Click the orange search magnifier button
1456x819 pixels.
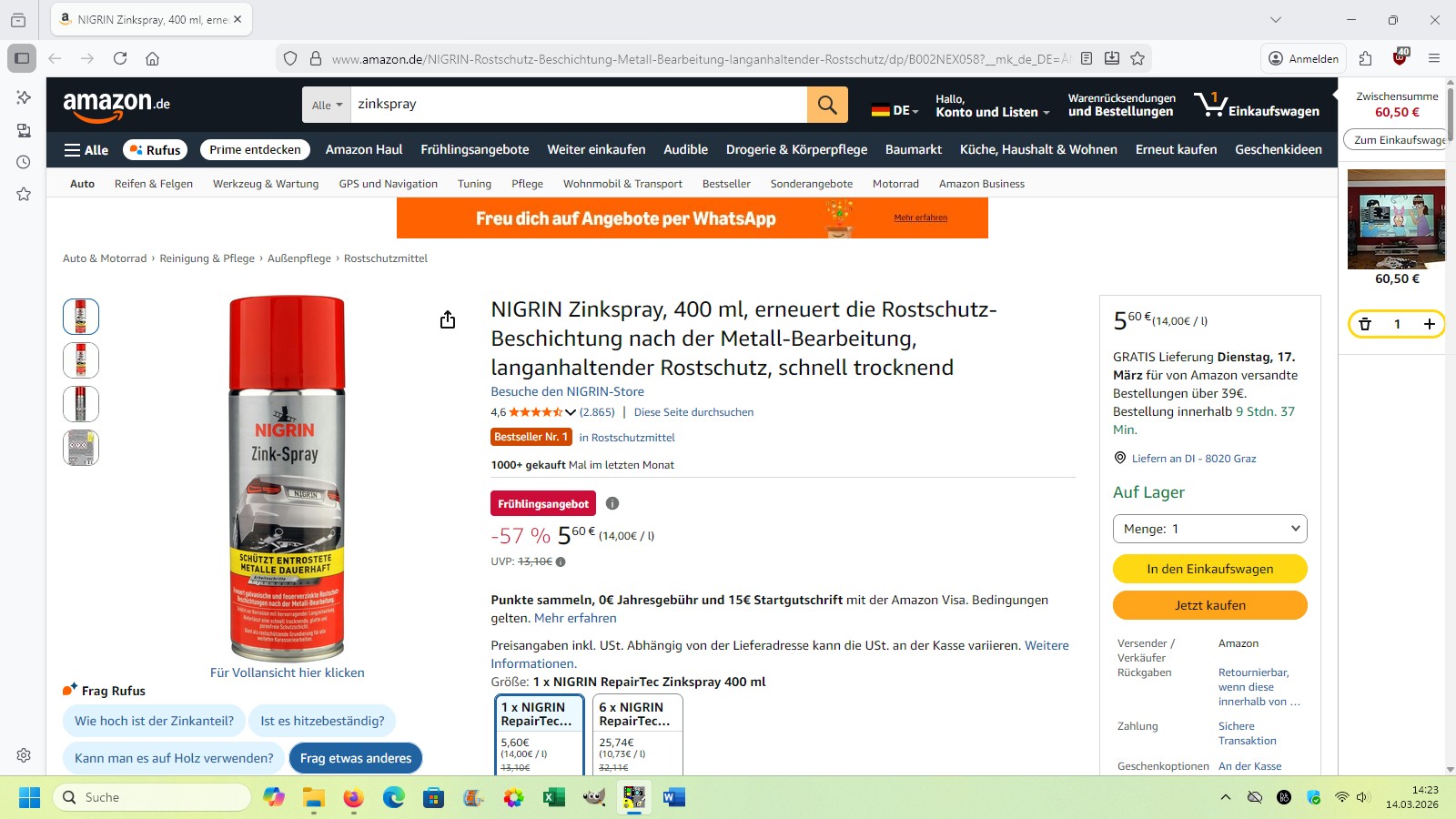(x=827, y=105)
